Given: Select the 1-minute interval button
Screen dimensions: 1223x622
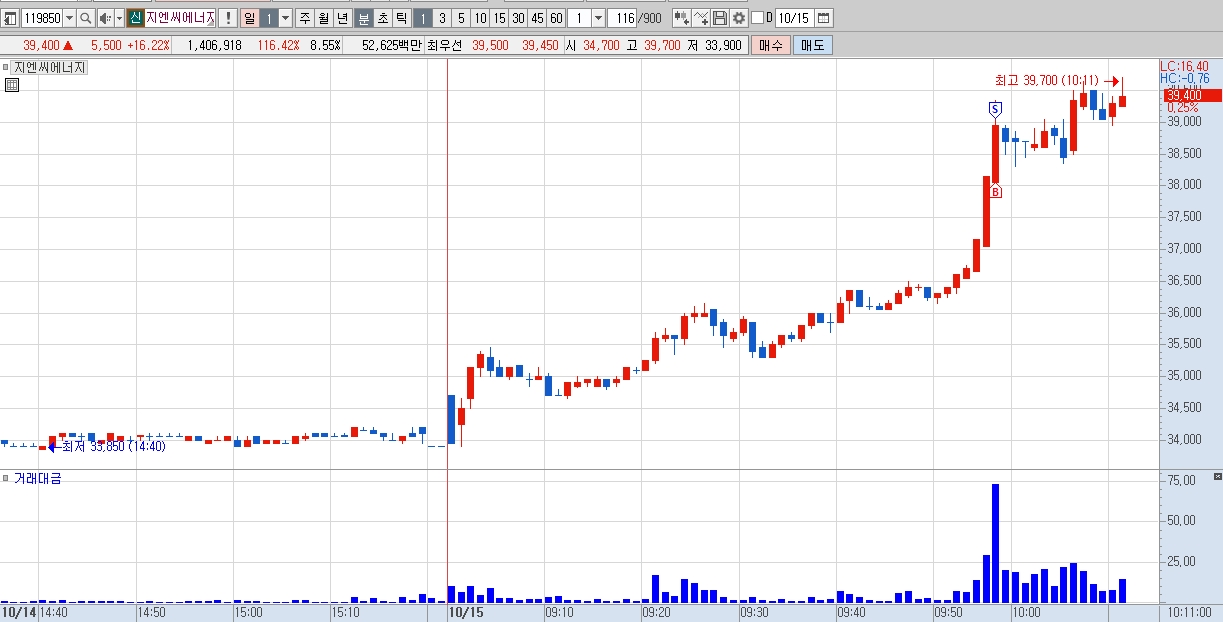Looking at the screenshot, I should tap(423, 18).
